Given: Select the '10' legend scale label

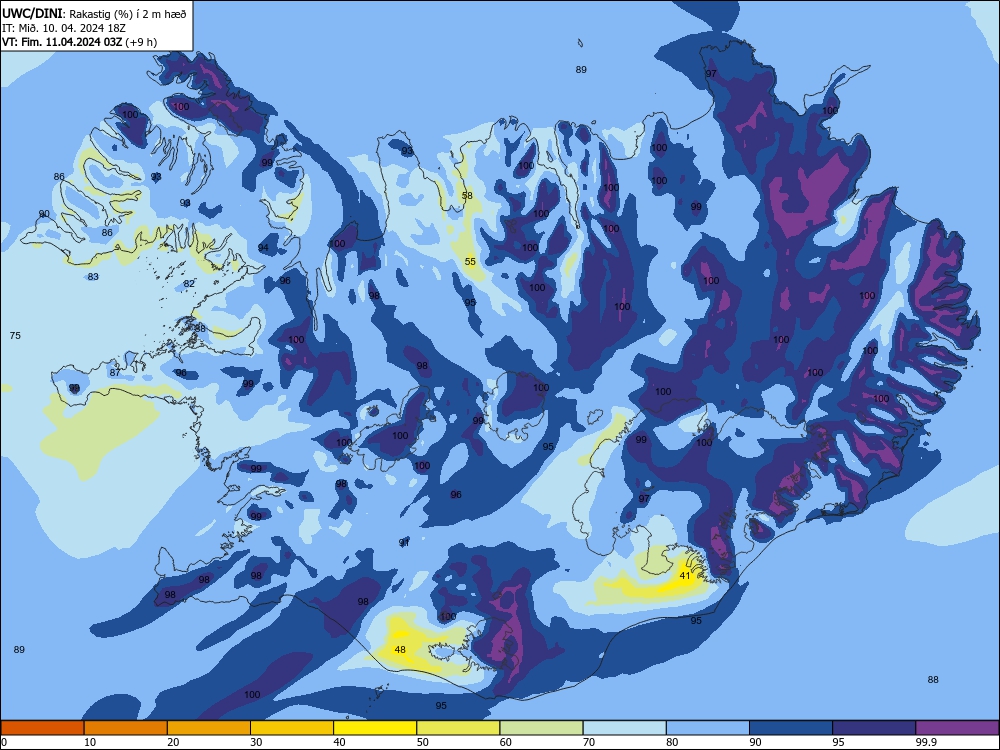Looking at the screenshot, I should [x=90, y=742].
